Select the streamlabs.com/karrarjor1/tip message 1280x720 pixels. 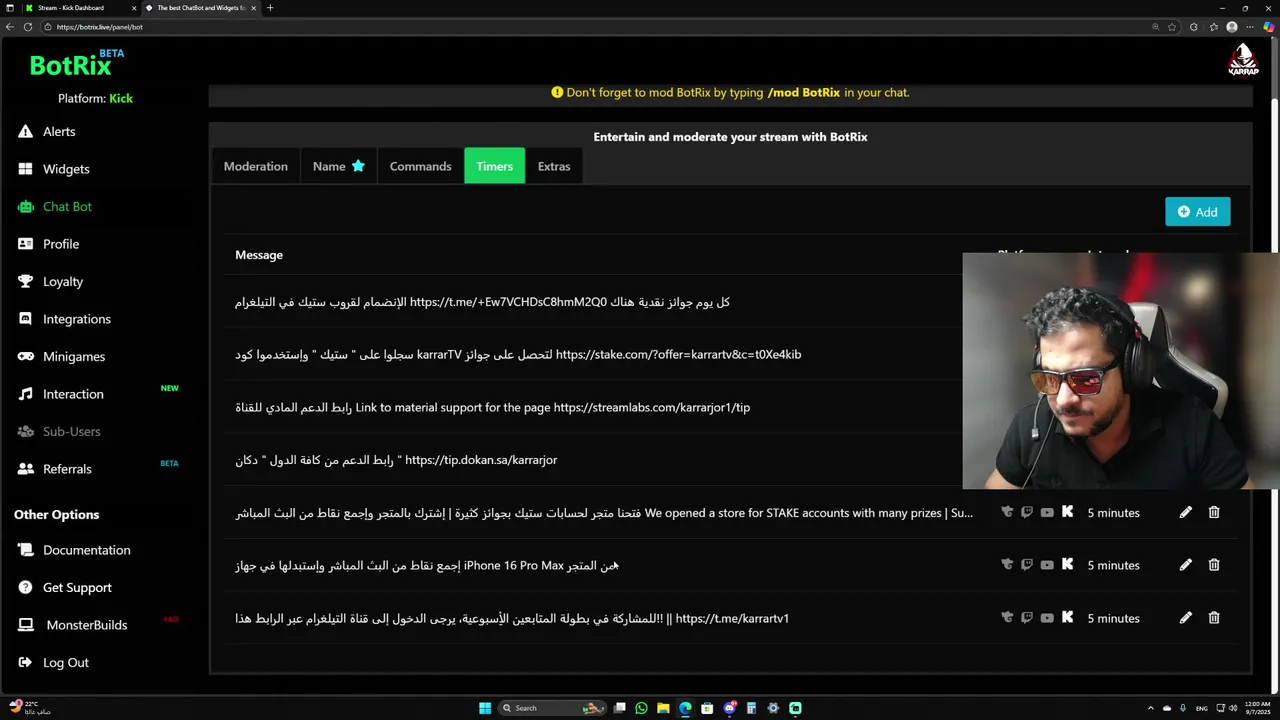tap(492, 407)
